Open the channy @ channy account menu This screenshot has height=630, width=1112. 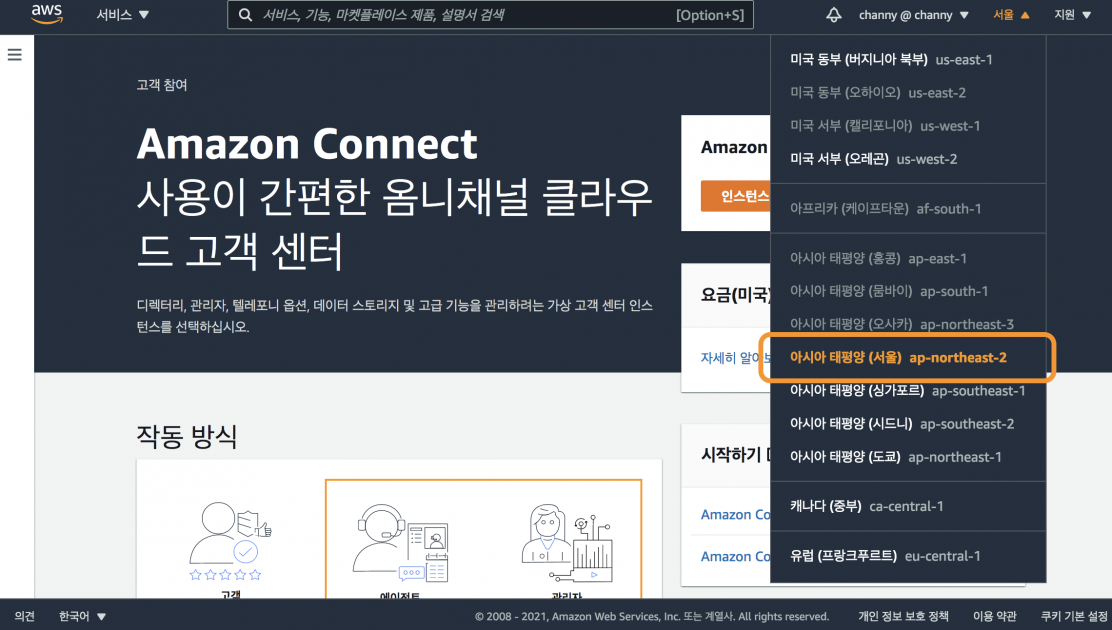click(x=913, y=15)
